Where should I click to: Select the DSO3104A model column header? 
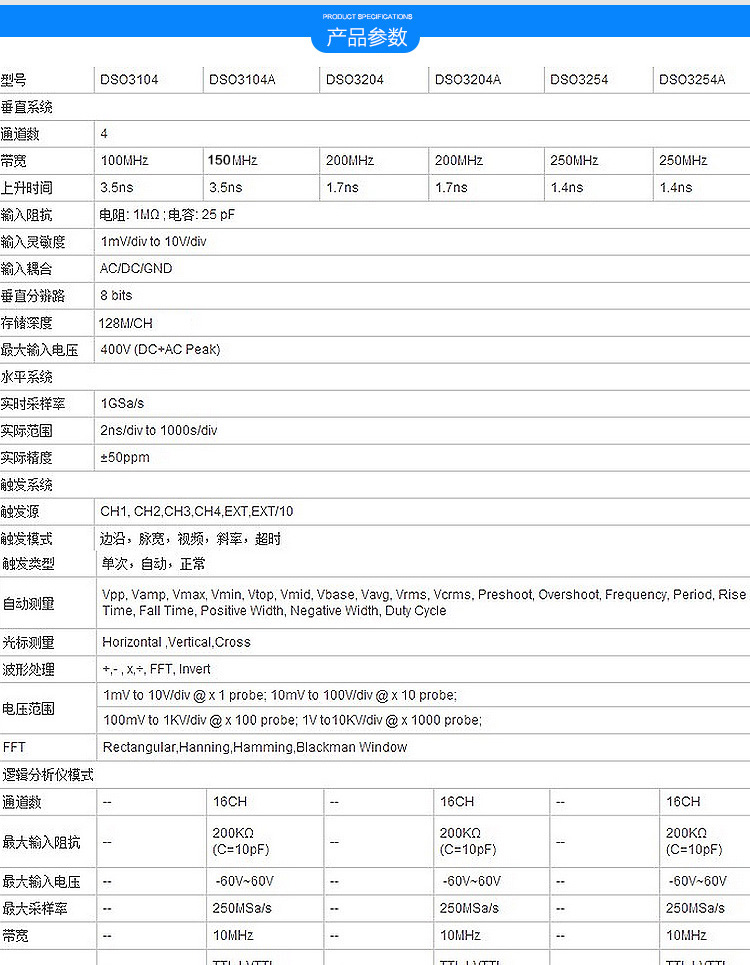point(242,80)
